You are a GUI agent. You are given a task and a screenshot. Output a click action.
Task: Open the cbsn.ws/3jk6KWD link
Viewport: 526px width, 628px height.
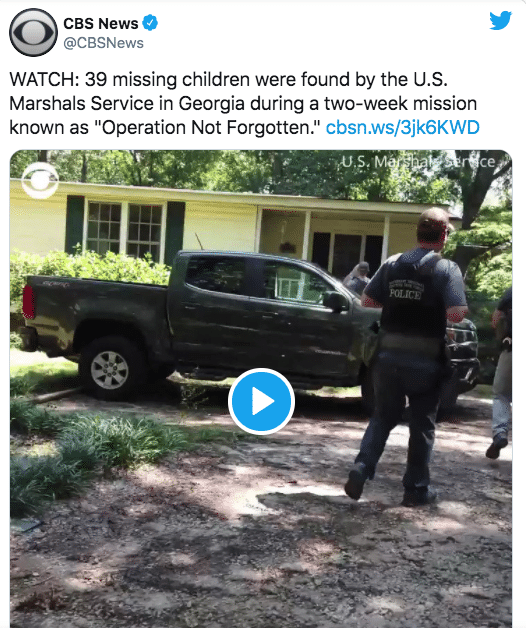(403, 127)
